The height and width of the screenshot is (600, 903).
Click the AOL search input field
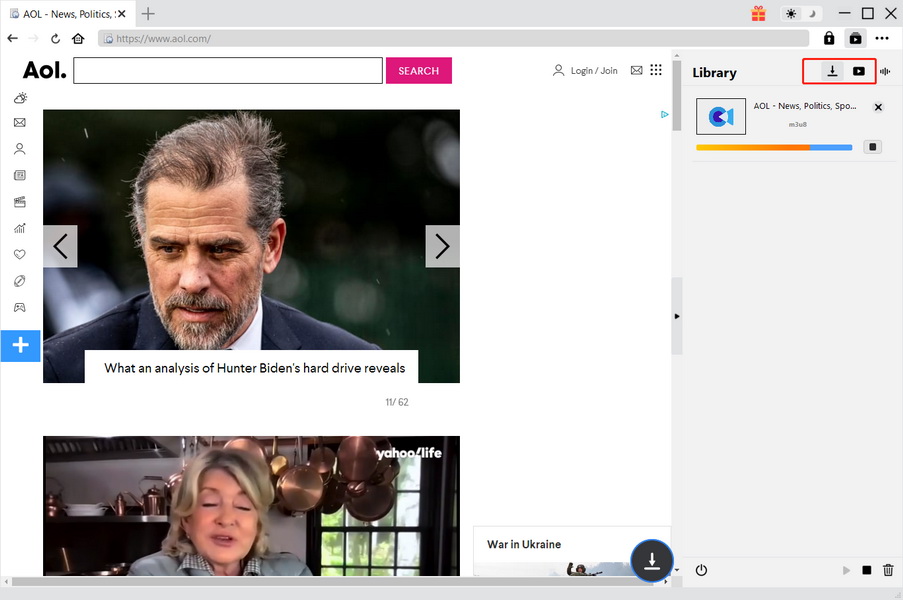228,71
